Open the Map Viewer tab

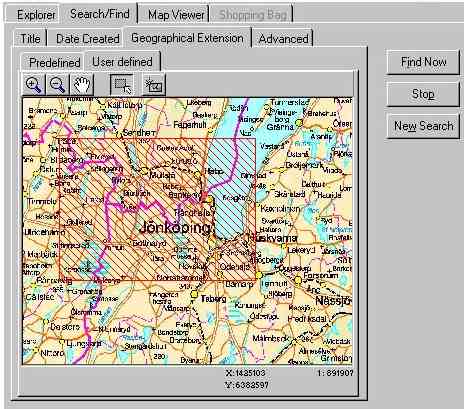176,15
